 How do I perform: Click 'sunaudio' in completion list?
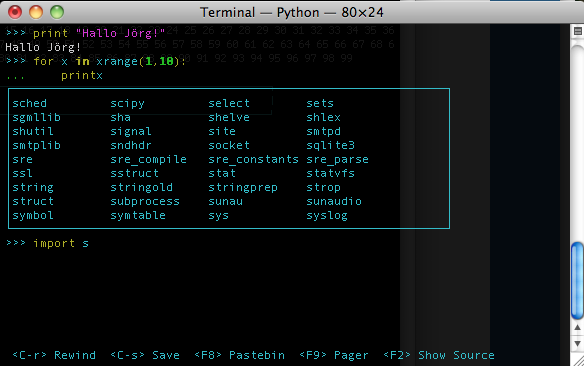click(x=334, y=201)
